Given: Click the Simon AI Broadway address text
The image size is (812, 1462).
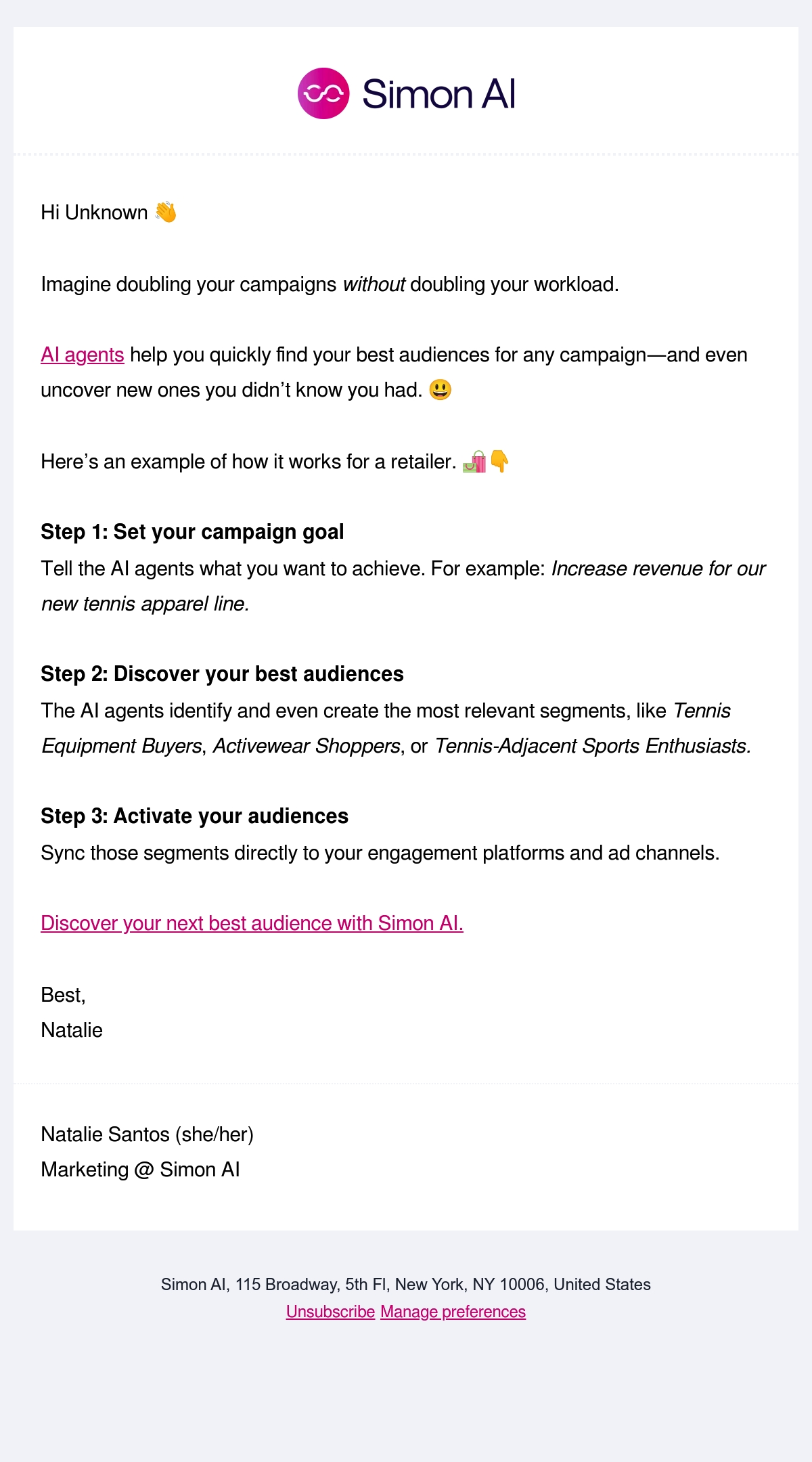Looking at the screenshot, I should (x=406, y=1285).
